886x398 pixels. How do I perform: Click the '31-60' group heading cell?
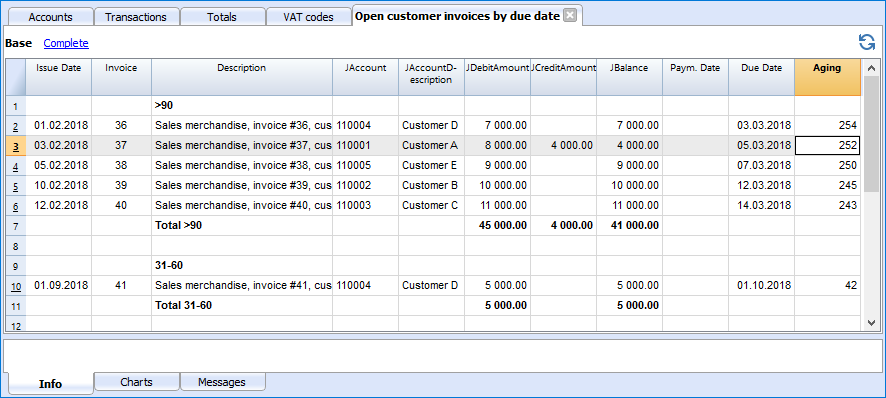(x=242, y=266)
